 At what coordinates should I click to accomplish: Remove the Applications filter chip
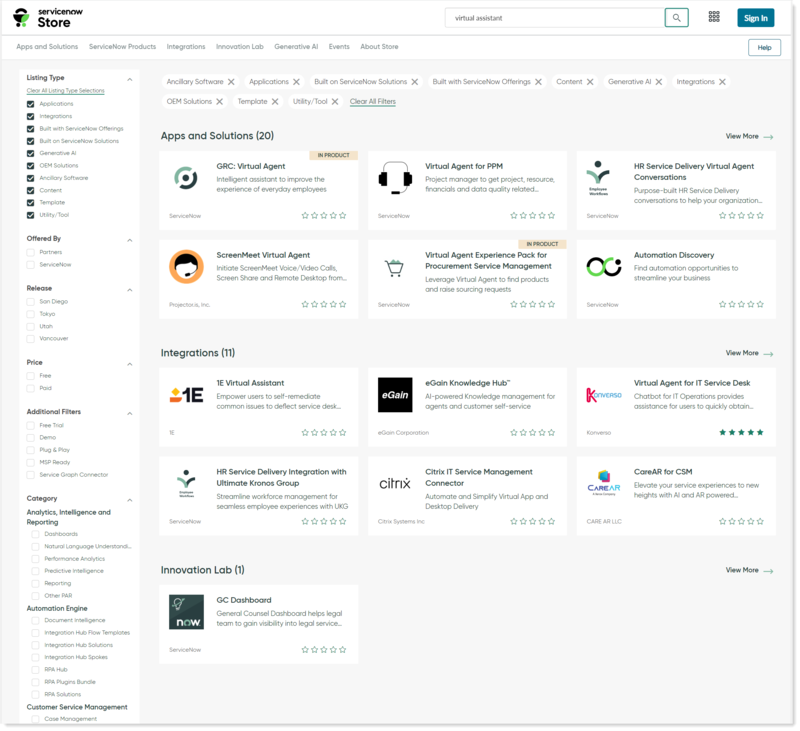(x=296, y=82)
